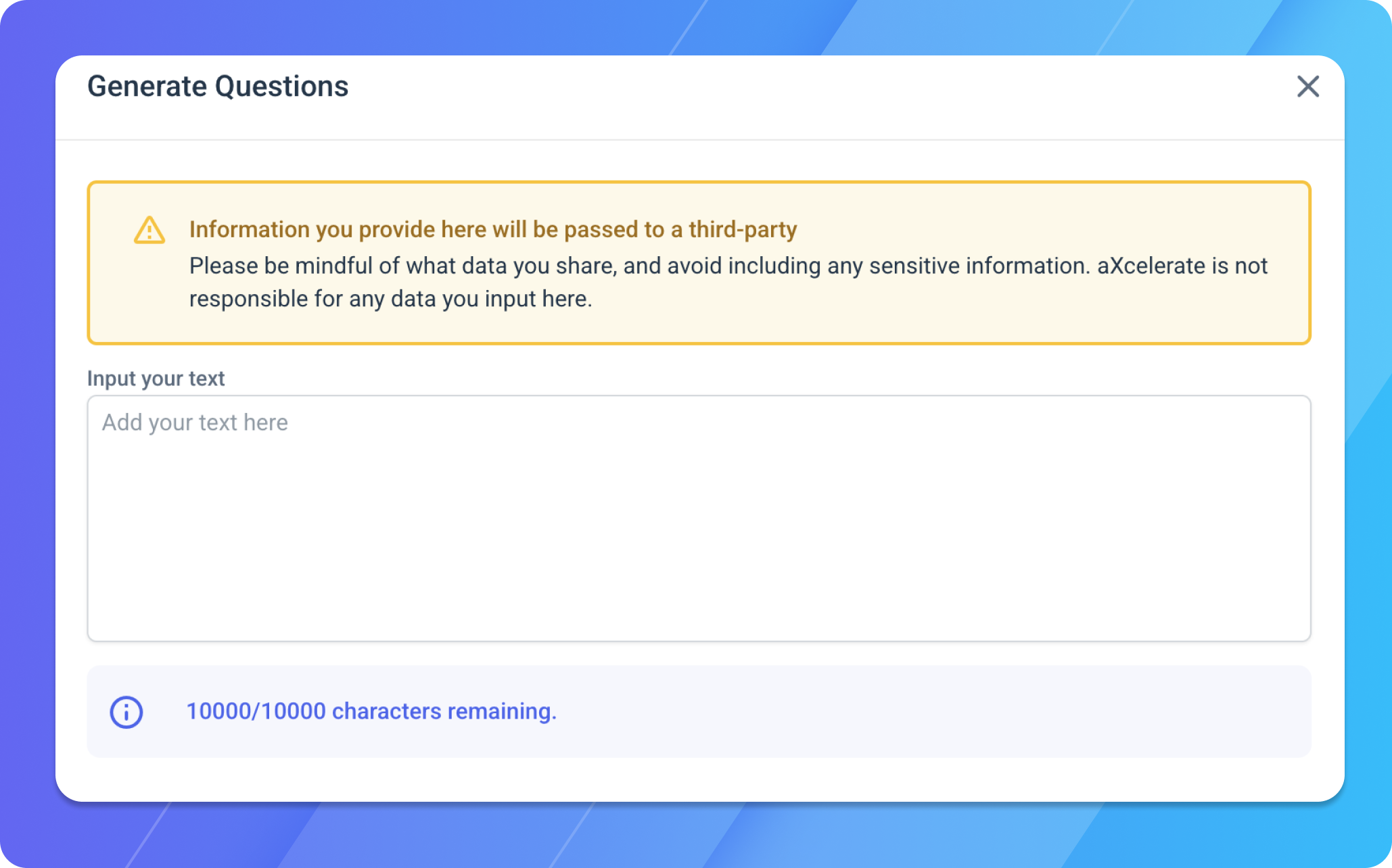Image resolution: width=1392 pixels, height=868 pixels.
Task: Select the 'Input your text' label
Action: pyautogui.click(x=155, y=378)
